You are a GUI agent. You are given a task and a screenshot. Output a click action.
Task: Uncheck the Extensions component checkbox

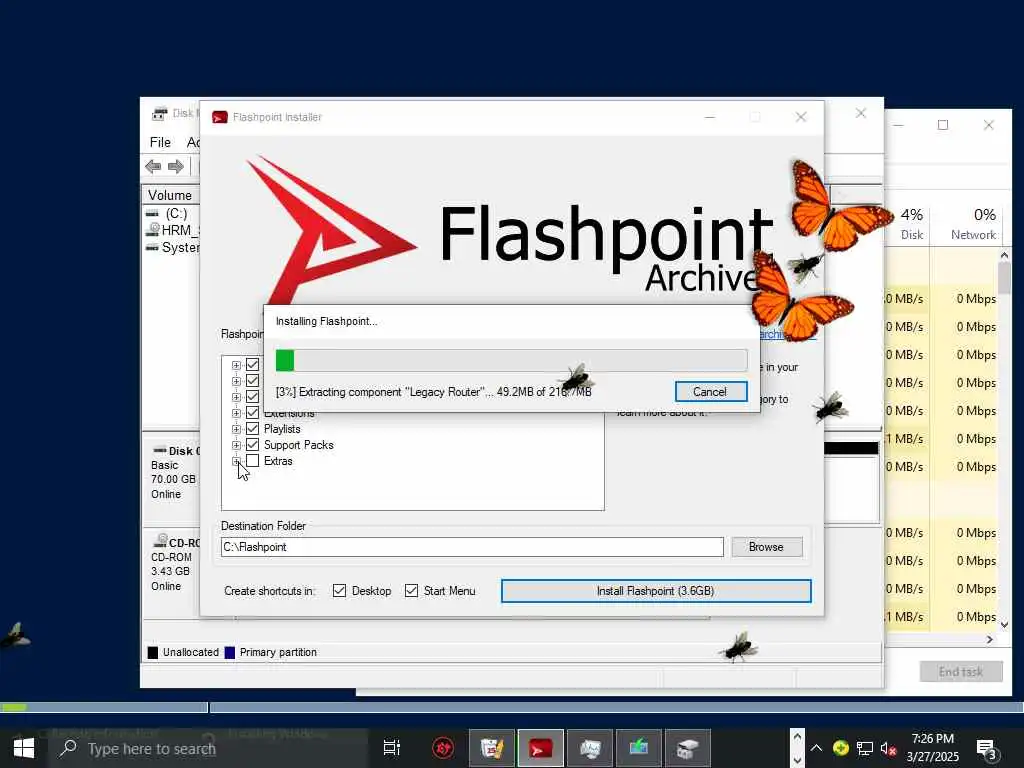(252, 413)
